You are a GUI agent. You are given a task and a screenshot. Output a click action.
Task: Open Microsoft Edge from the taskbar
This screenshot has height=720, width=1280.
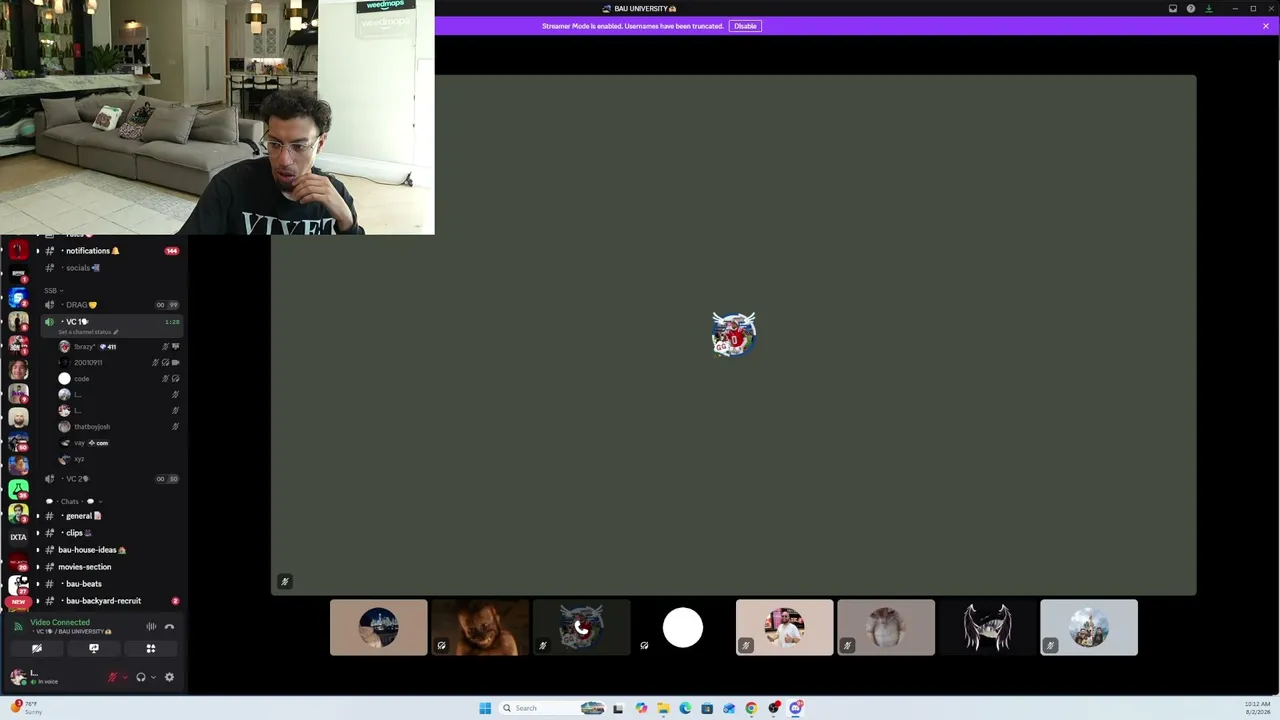pos(685,708)
